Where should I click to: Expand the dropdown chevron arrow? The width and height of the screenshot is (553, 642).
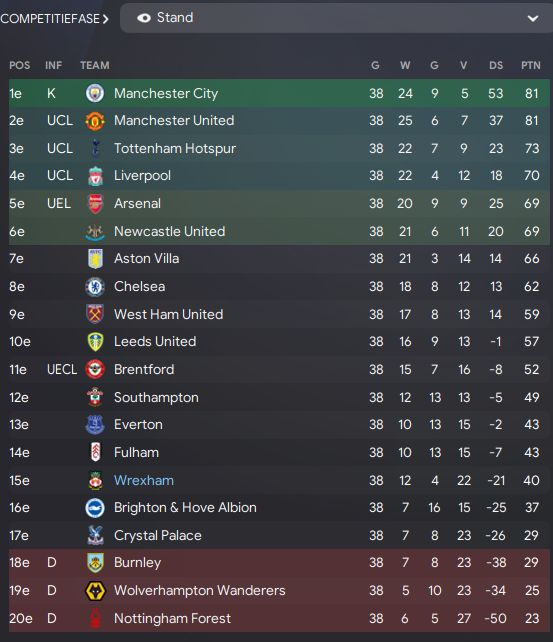click(x=533, y=18)
